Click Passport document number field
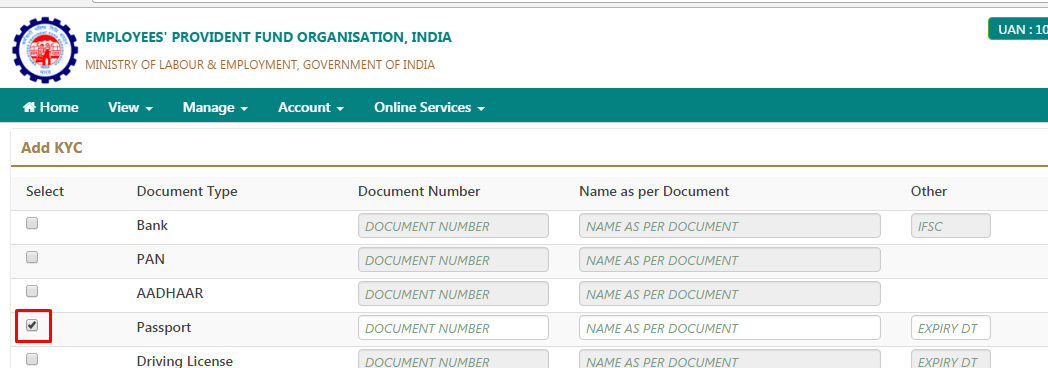 (x=453, y=328)
